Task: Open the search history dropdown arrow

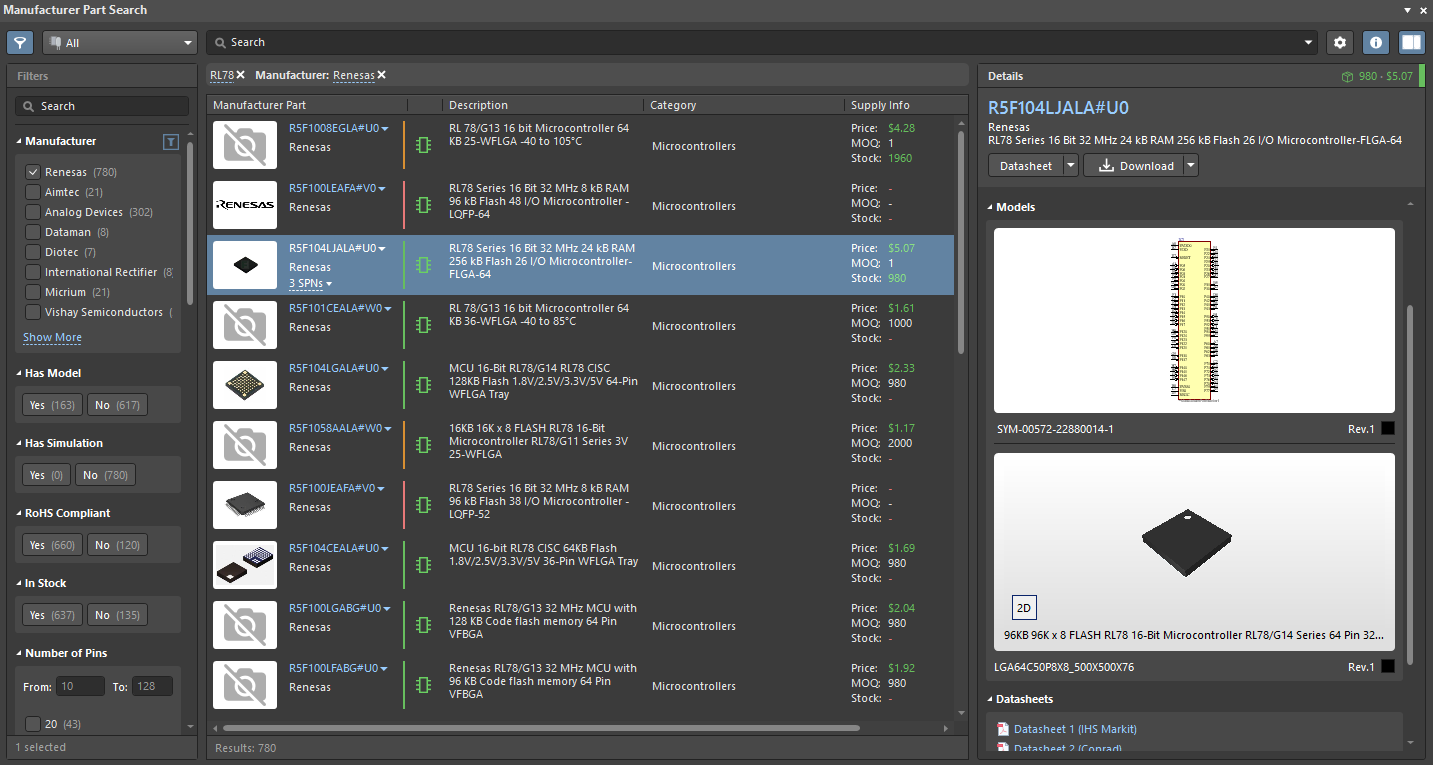Action: click(x=1309, y=43)
